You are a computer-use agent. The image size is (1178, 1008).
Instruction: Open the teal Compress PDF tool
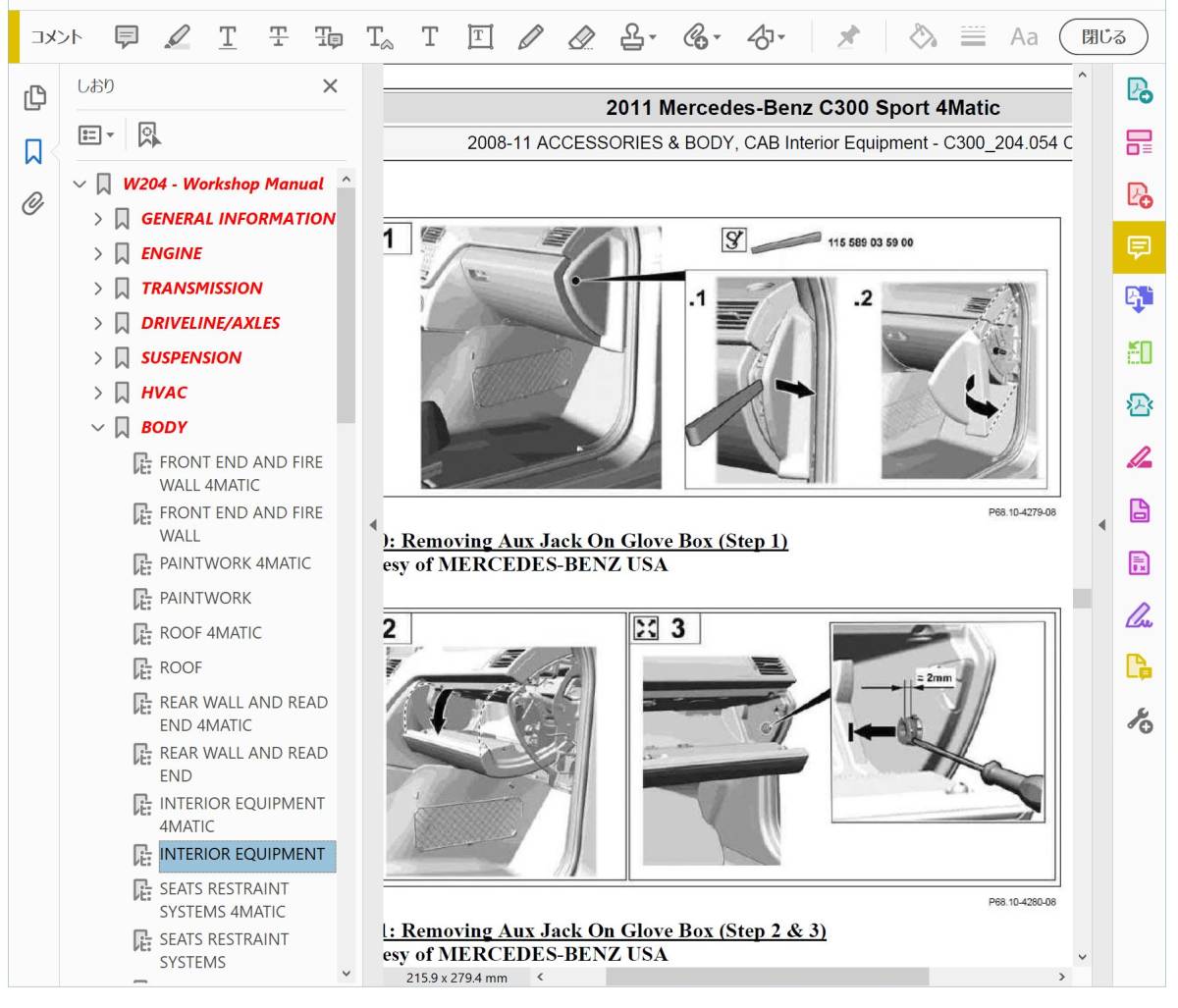click(x=1139, y=404)
